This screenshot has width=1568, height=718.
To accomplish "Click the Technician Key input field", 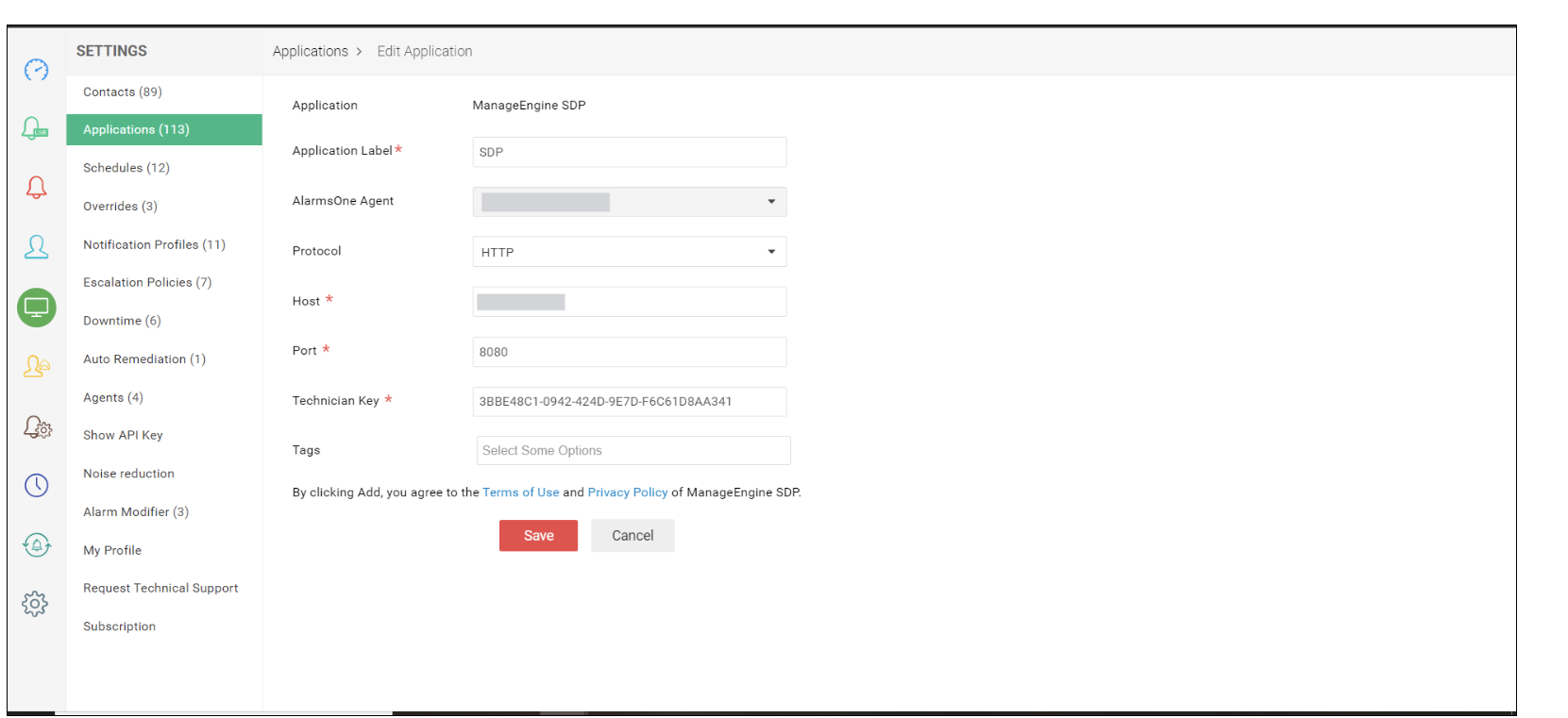I will point(629,402).
